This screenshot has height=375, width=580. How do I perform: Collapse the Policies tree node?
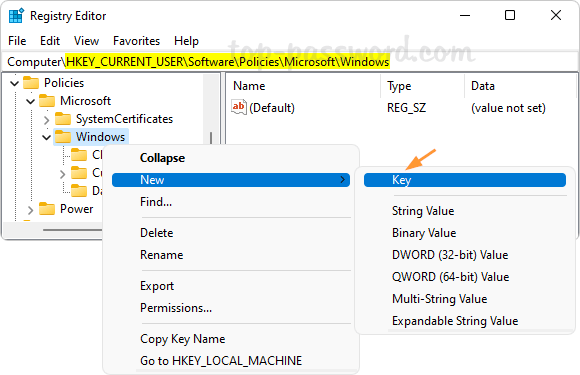click(x=14, y=83)
